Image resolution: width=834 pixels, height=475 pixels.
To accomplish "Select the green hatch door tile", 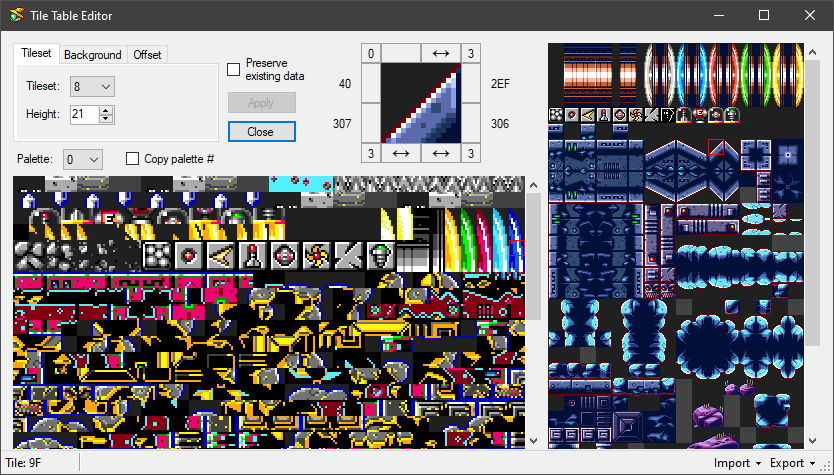I will (755, 75).
